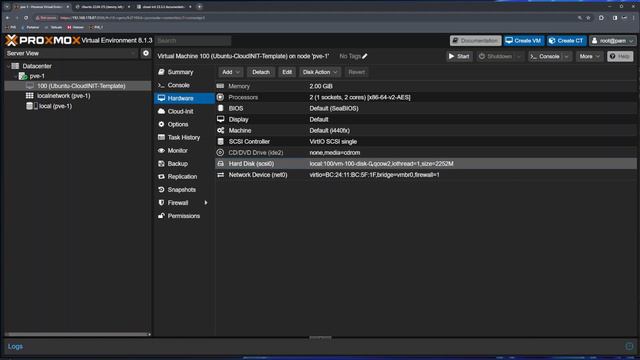This screenshot has height=360, width=640.
Task: Click the Edit hardware button
Action: tap(287, 72)
